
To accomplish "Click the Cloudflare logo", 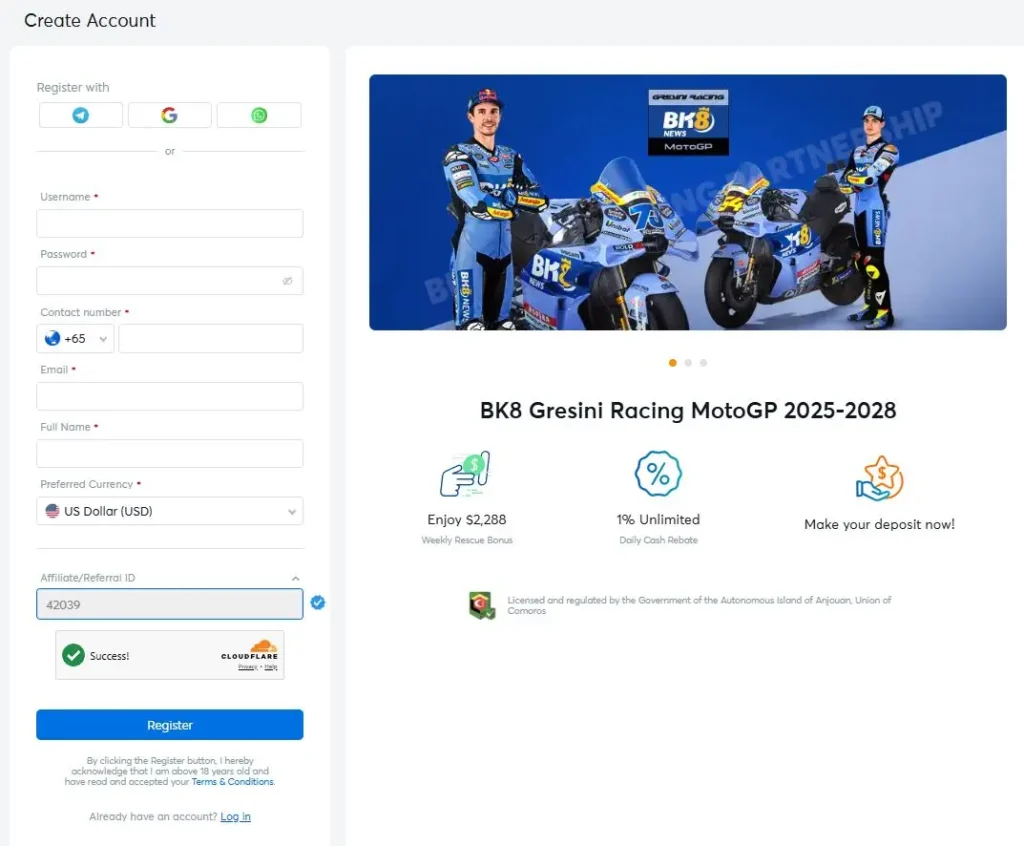I will [250, 650].
